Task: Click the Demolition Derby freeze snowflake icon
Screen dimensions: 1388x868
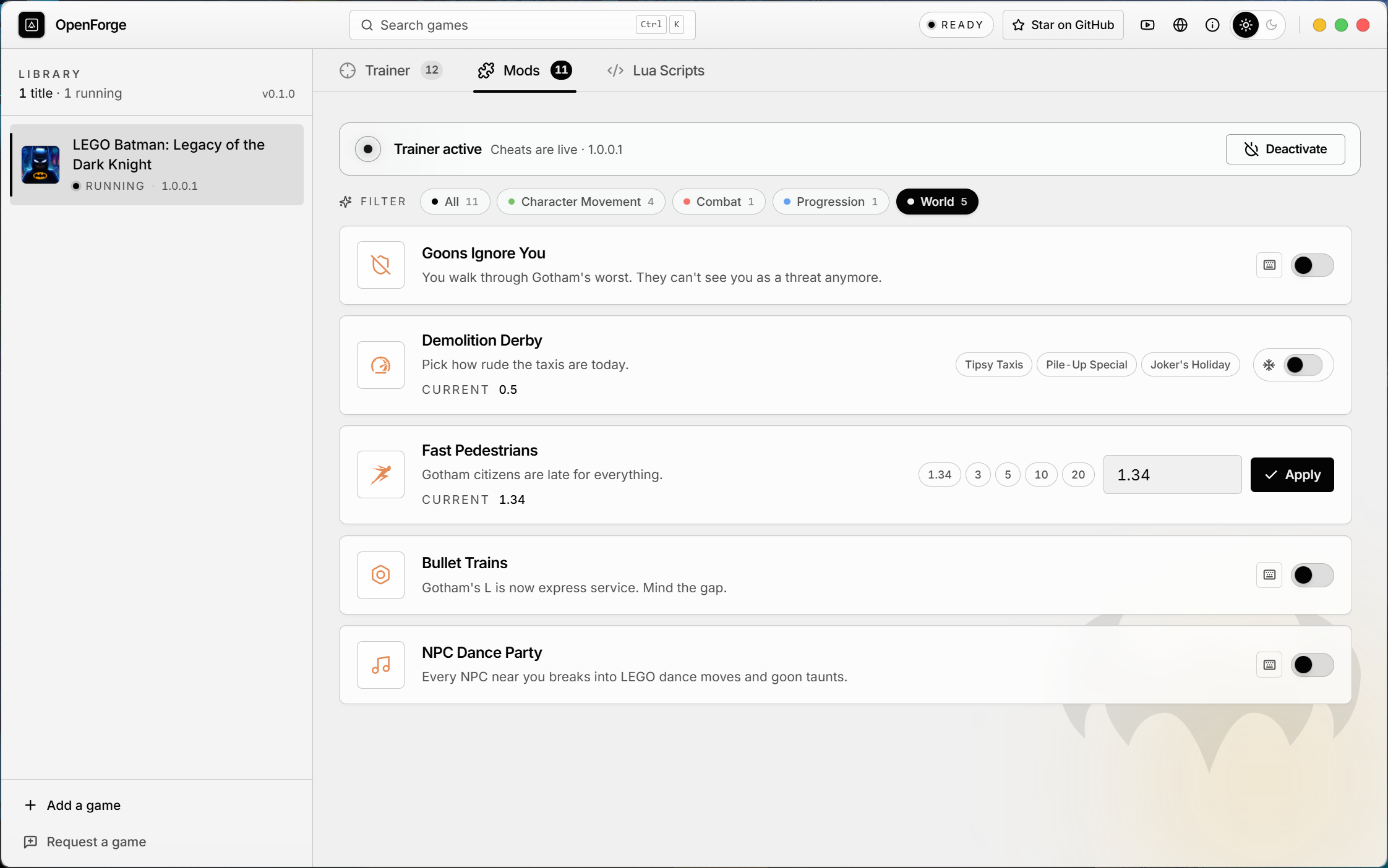Action: 1269,365
